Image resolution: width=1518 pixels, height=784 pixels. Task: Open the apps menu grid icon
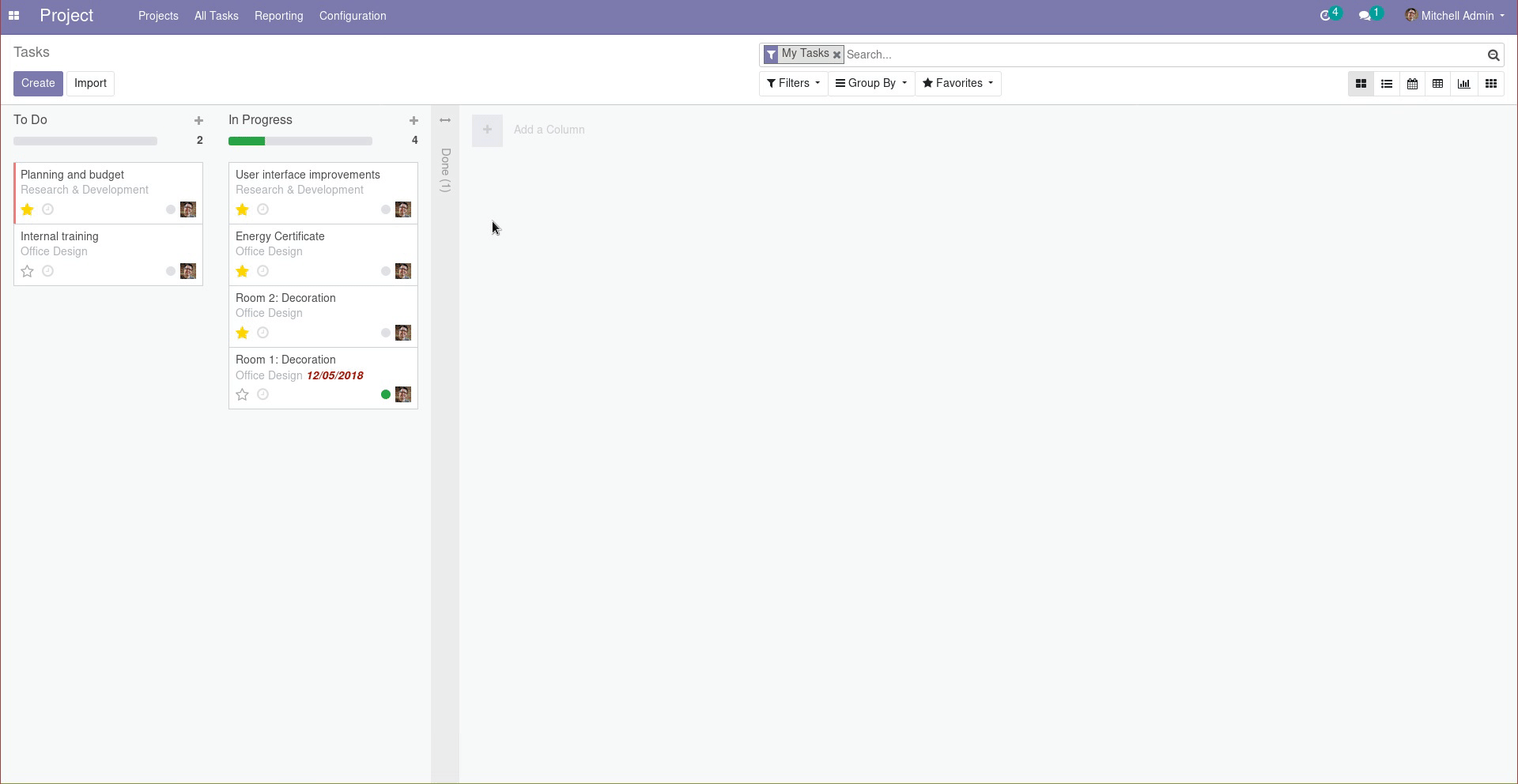point(14,15)
